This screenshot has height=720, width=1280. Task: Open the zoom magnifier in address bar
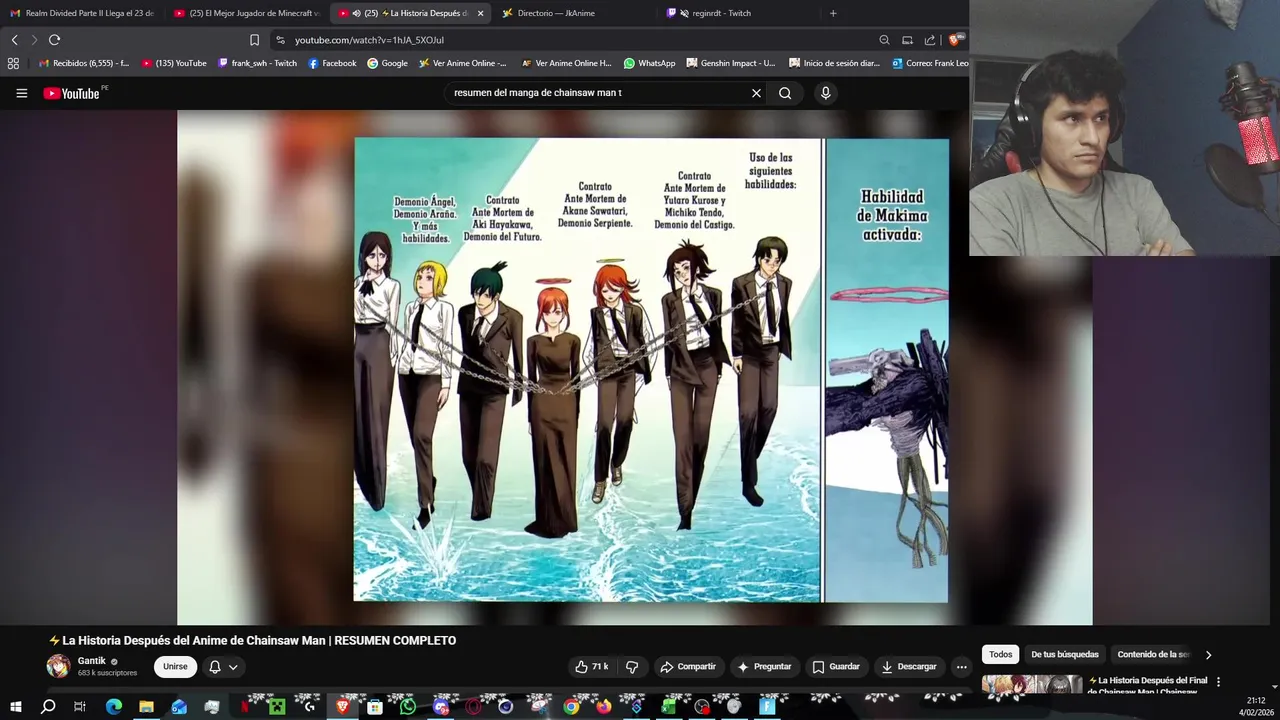(x=884, y=40)
